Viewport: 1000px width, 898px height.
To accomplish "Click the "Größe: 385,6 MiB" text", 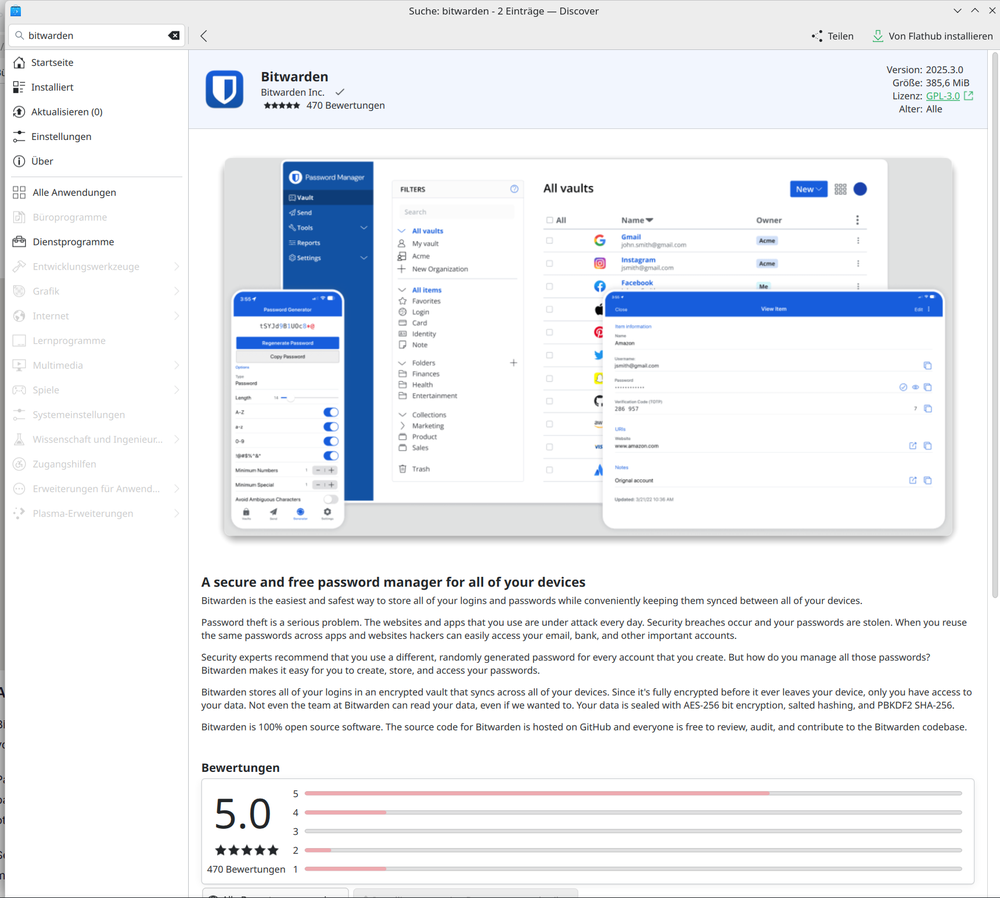I will [x=930, y=83].
